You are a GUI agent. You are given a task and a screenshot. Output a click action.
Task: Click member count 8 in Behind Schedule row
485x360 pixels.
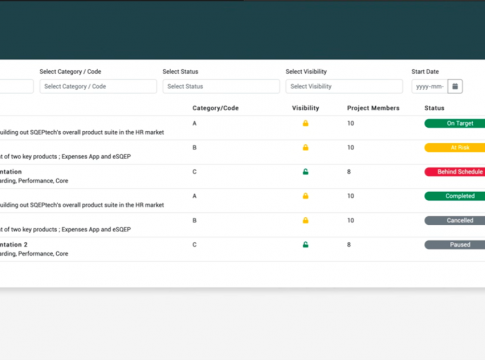pyautogui.click(x=349, y=172)
